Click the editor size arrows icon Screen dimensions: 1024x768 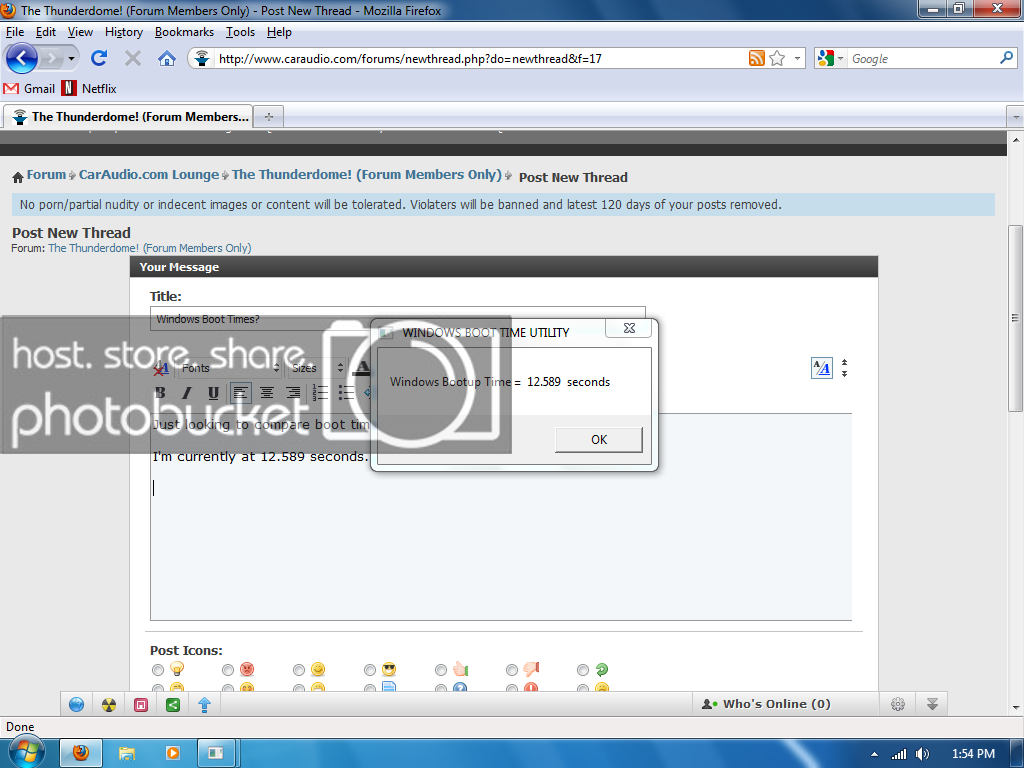pos(844,368)
